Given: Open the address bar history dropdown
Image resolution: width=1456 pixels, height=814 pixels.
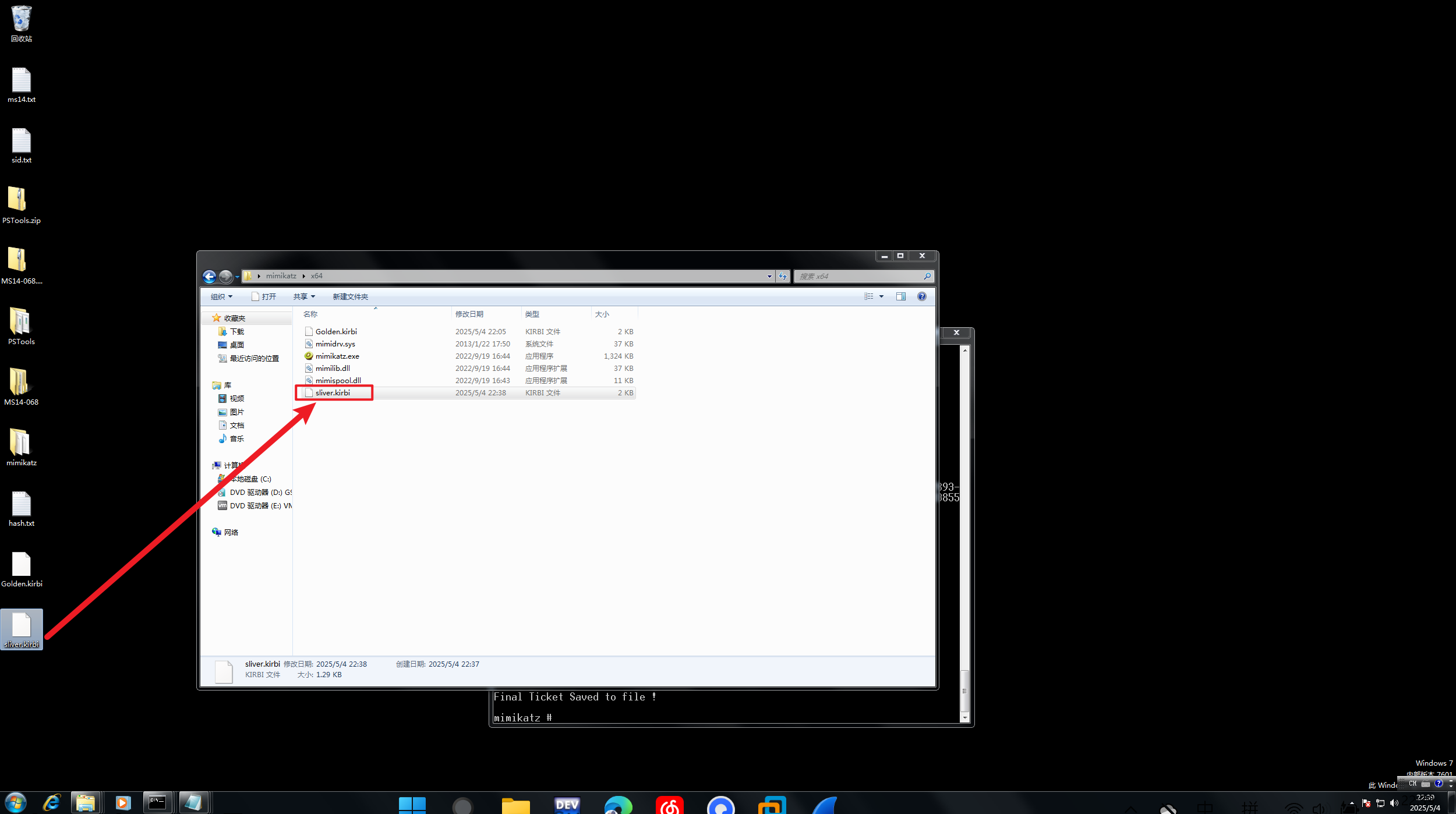Looking at the screenshot, I should click(x=769, y=277).
